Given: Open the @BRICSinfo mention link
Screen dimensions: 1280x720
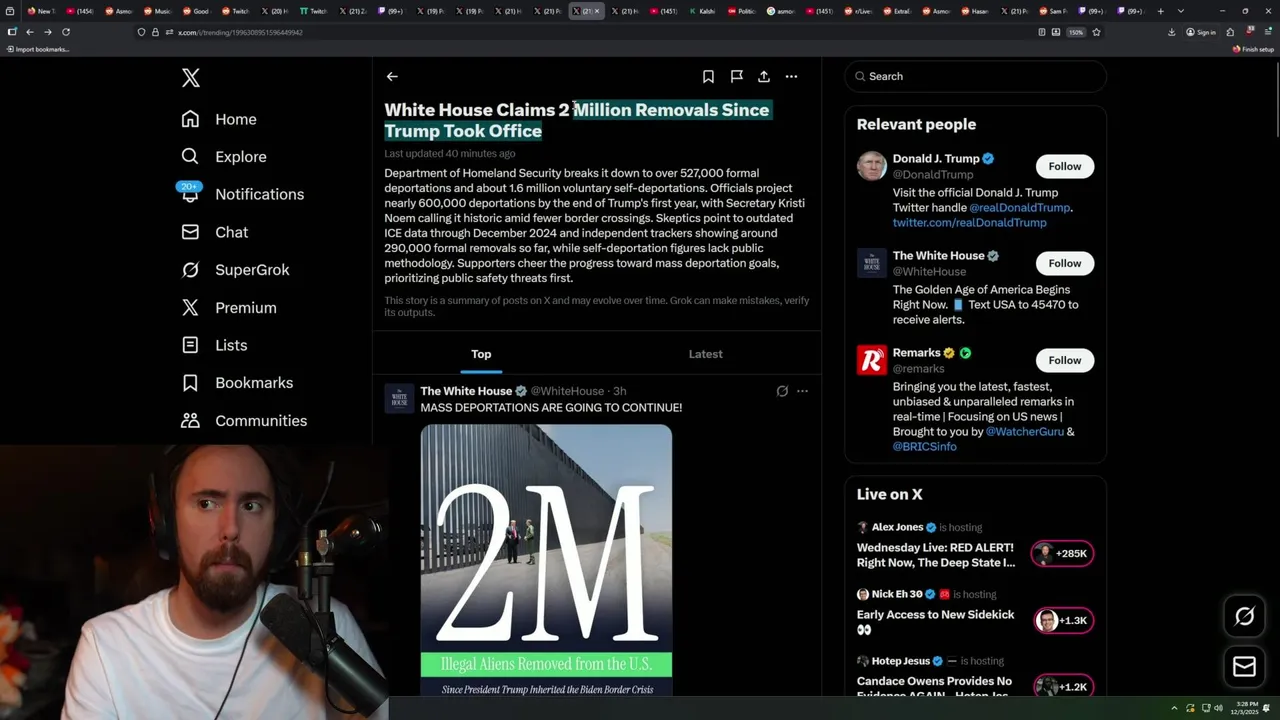Looking at the screenshot, I should click(924, 447).
